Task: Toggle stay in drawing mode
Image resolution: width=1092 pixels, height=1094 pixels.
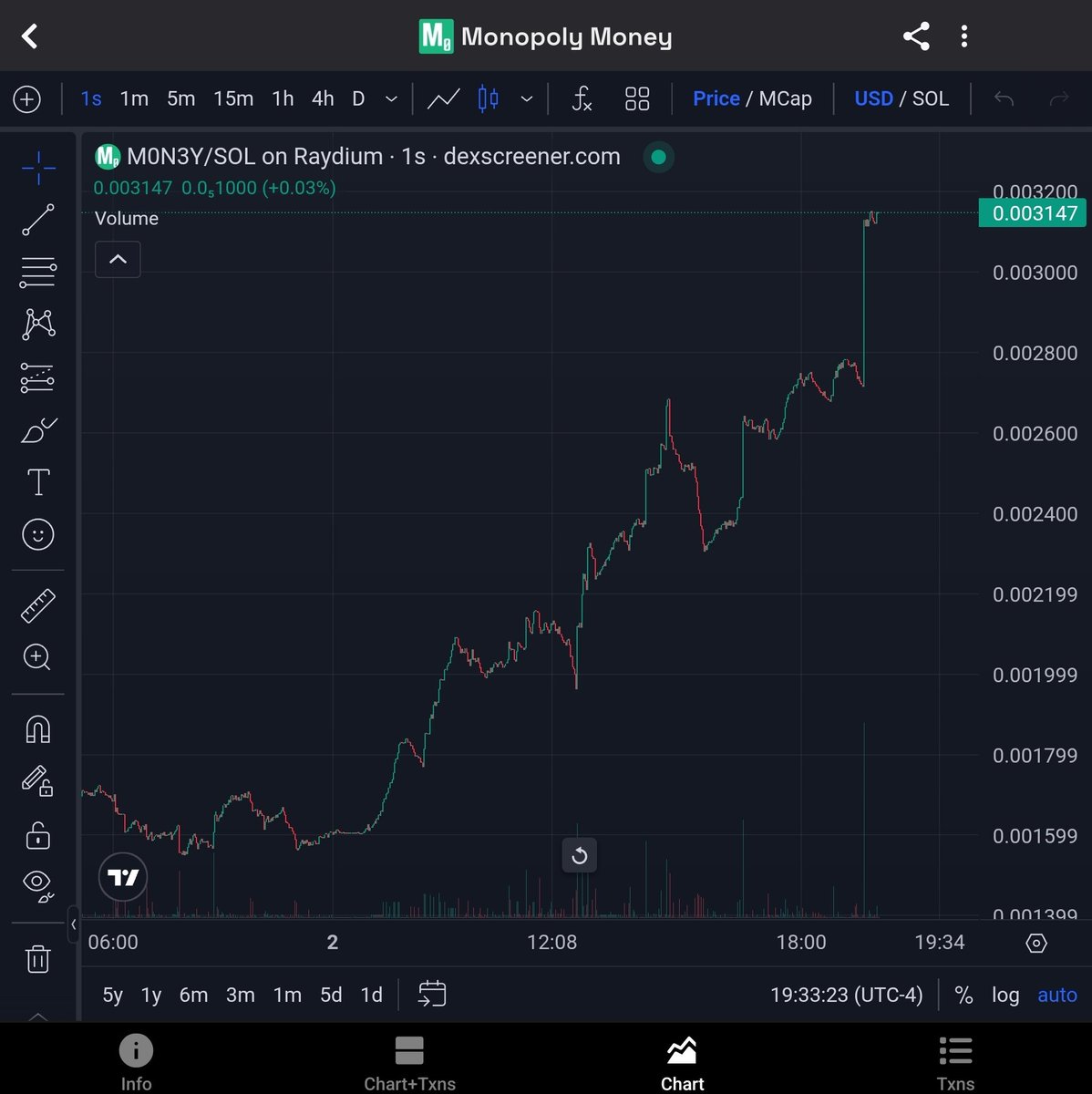Action: [x=38, y=781]
